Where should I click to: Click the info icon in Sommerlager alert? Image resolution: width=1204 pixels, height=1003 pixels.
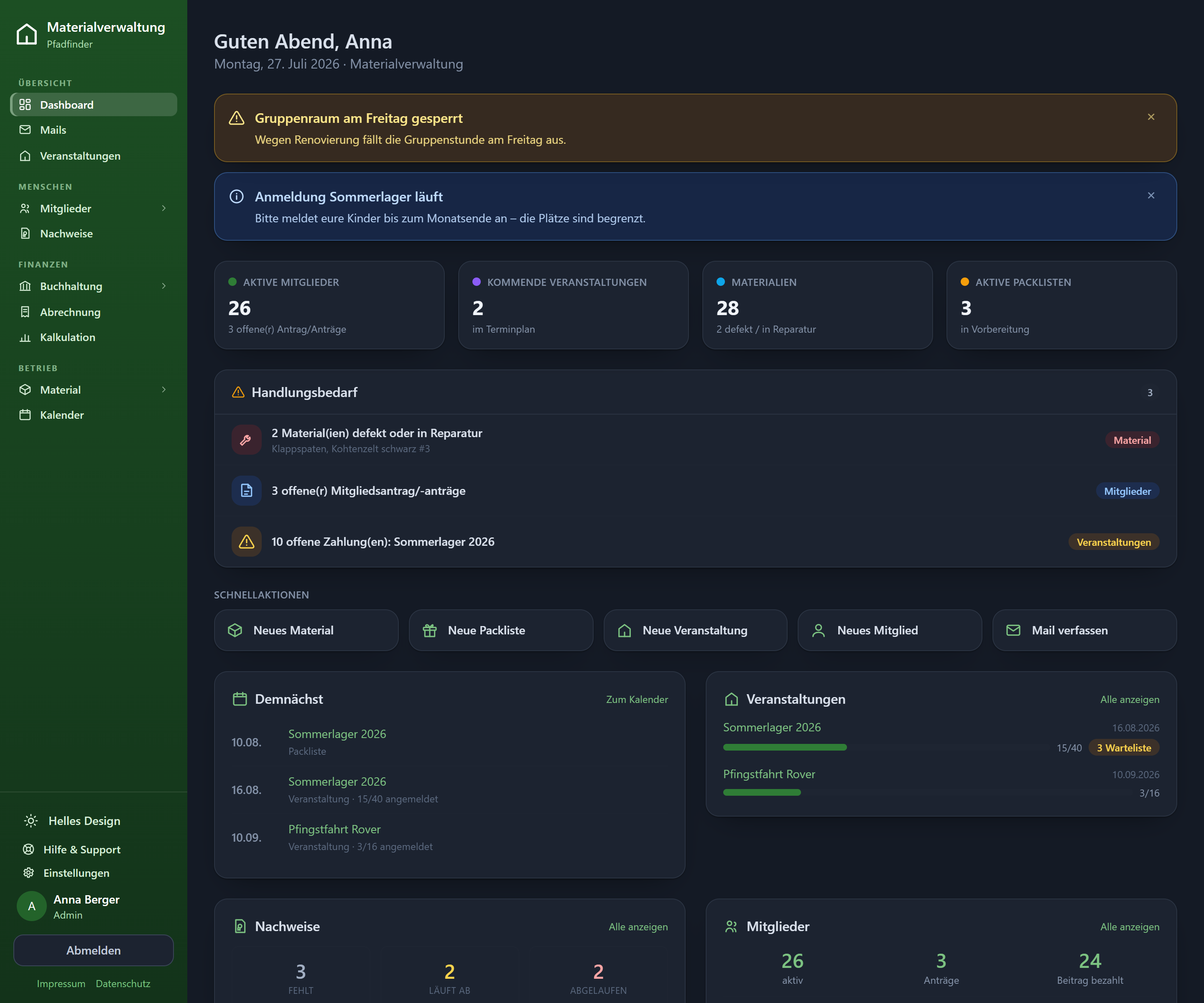point(237,196)
